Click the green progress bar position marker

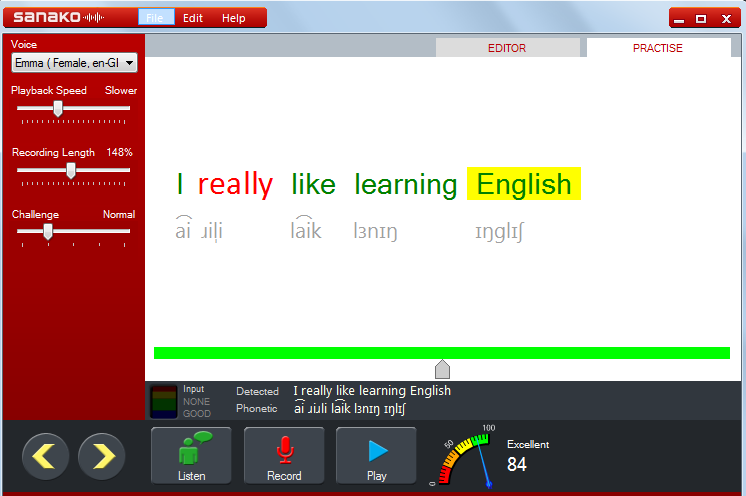coord(442,368)
